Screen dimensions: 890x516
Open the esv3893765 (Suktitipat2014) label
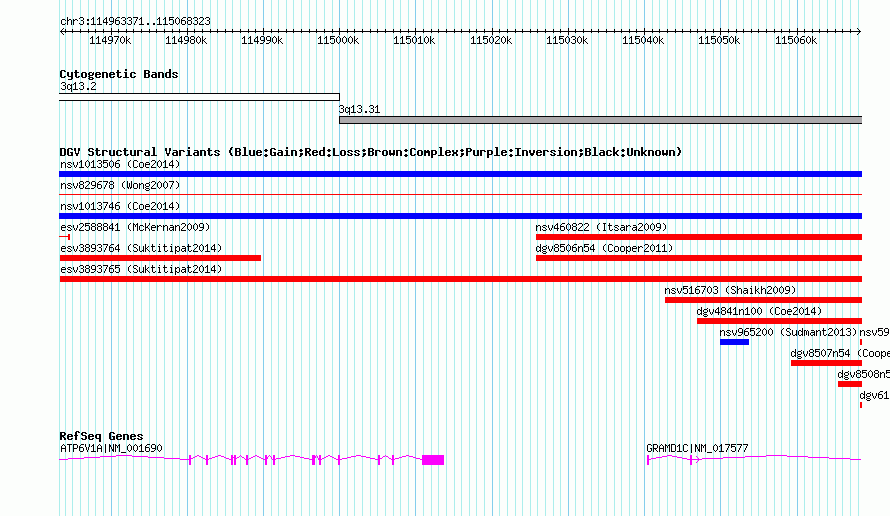click(141, 269)
